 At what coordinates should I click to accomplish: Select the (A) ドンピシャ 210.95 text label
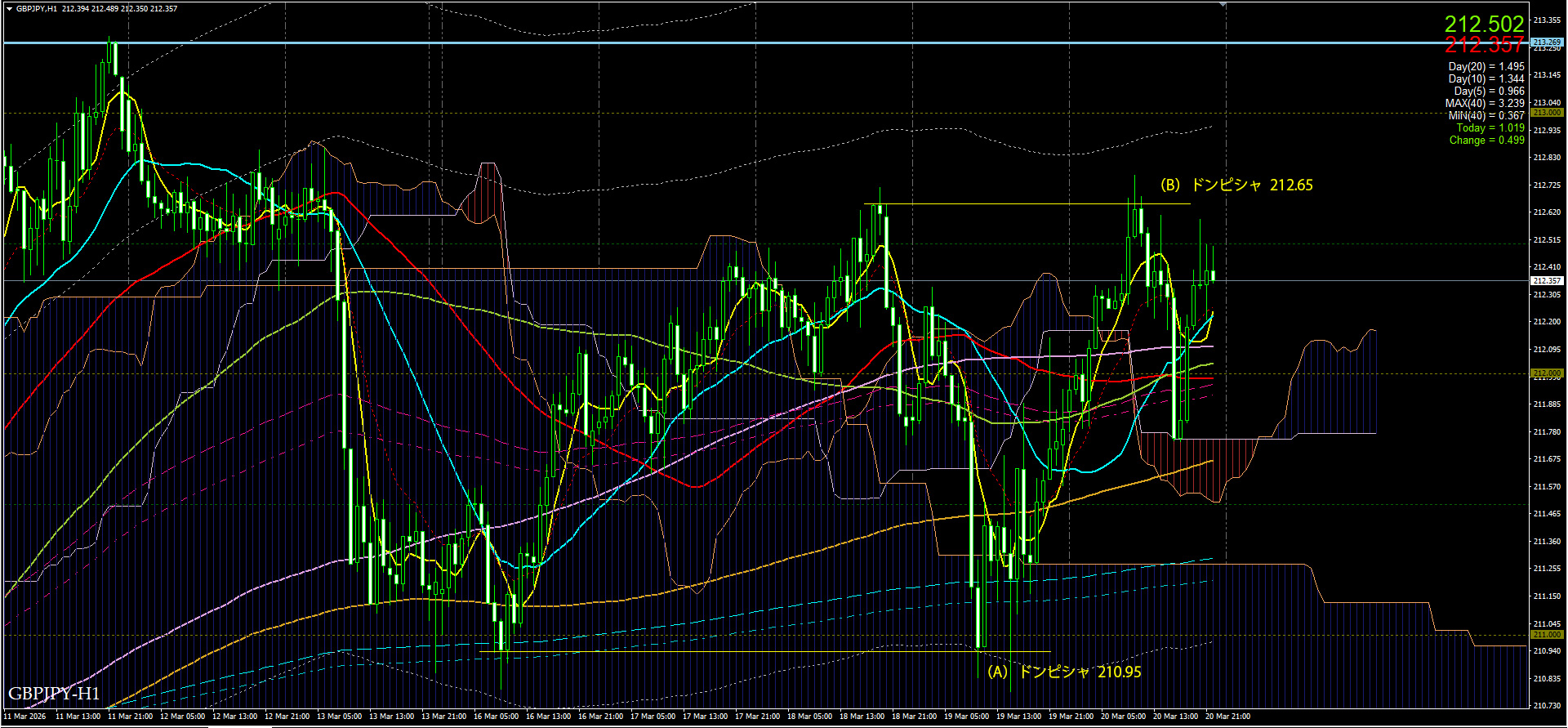click(x=1064, y=672)
